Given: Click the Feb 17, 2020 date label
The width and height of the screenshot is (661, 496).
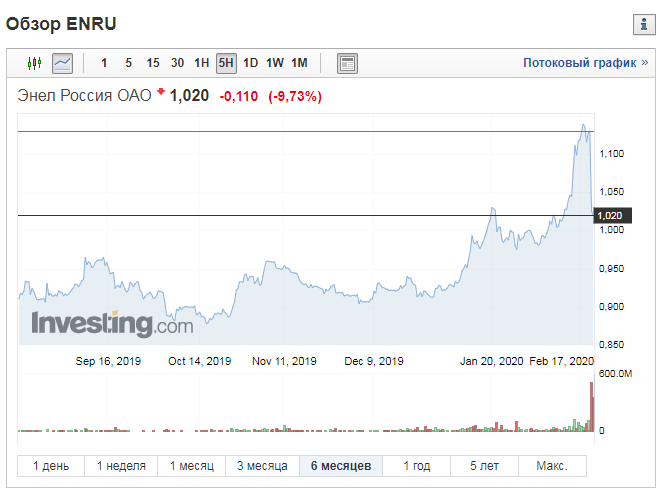Looking at the screenshot, I should pyautogui.click(x=562, y=361).
